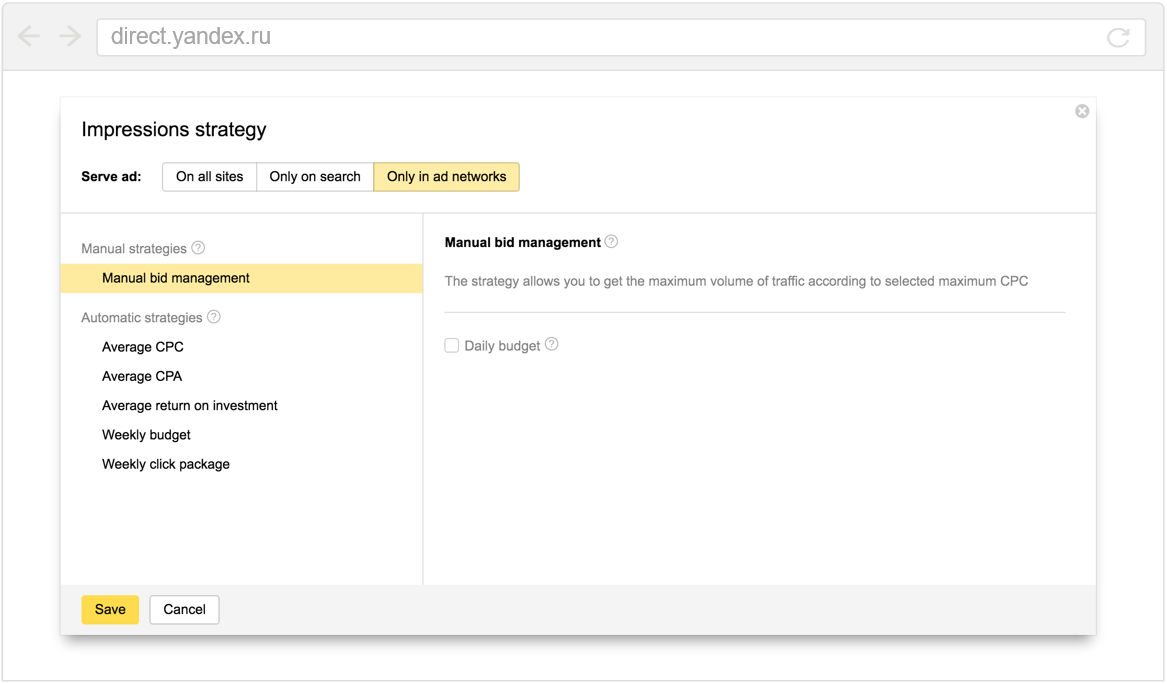1167x684 pixels.
Task: Click the browser back arrow
Action: point(29,37)
